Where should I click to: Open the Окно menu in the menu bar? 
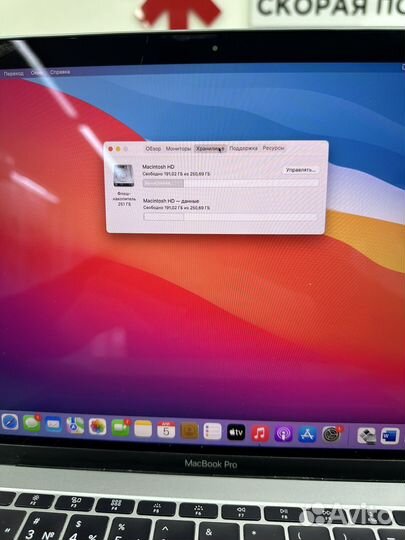pos(37,73)
